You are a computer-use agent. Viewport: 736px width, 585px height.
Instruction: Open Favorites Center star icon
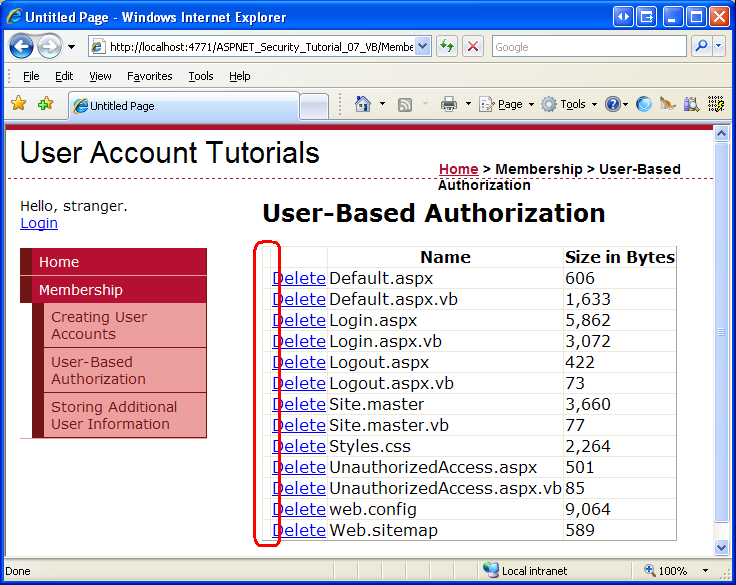click(19, 104)
